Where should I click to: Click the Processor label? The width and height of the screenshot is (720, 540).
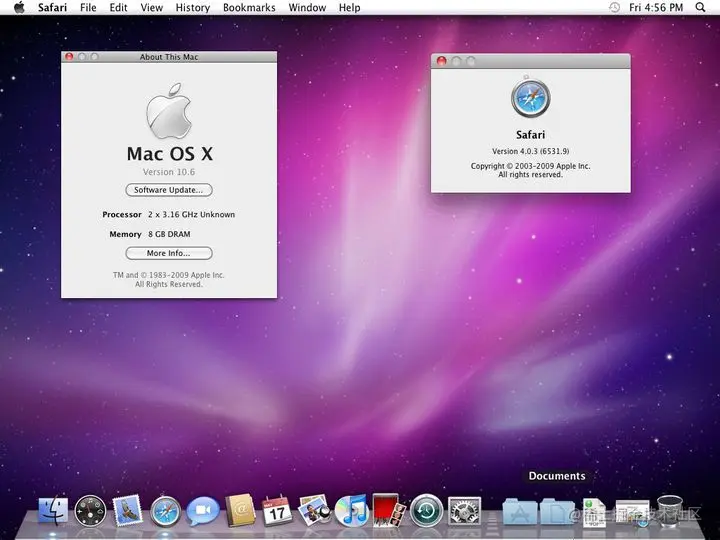(x=122, y=214)
